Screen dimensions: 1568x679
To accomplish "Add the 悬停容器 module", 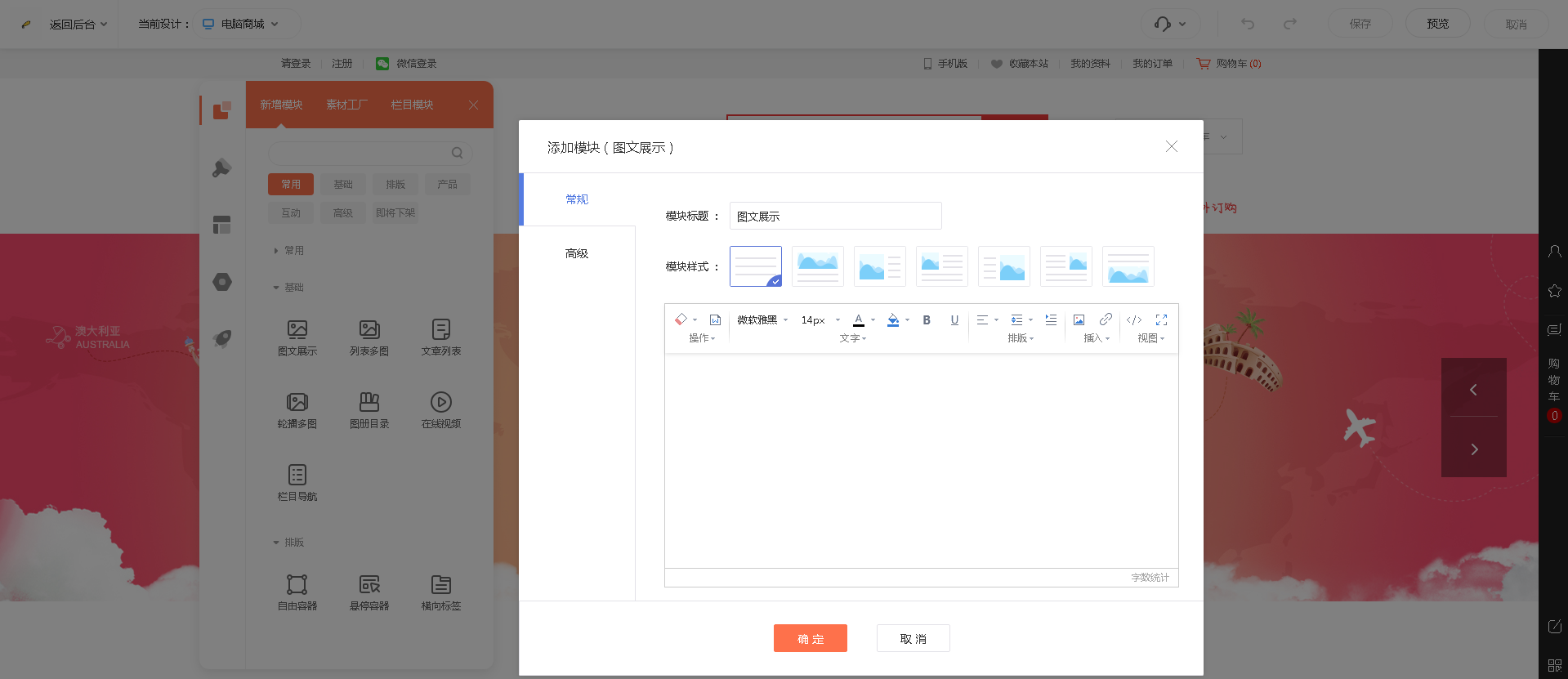I will 369,592.
